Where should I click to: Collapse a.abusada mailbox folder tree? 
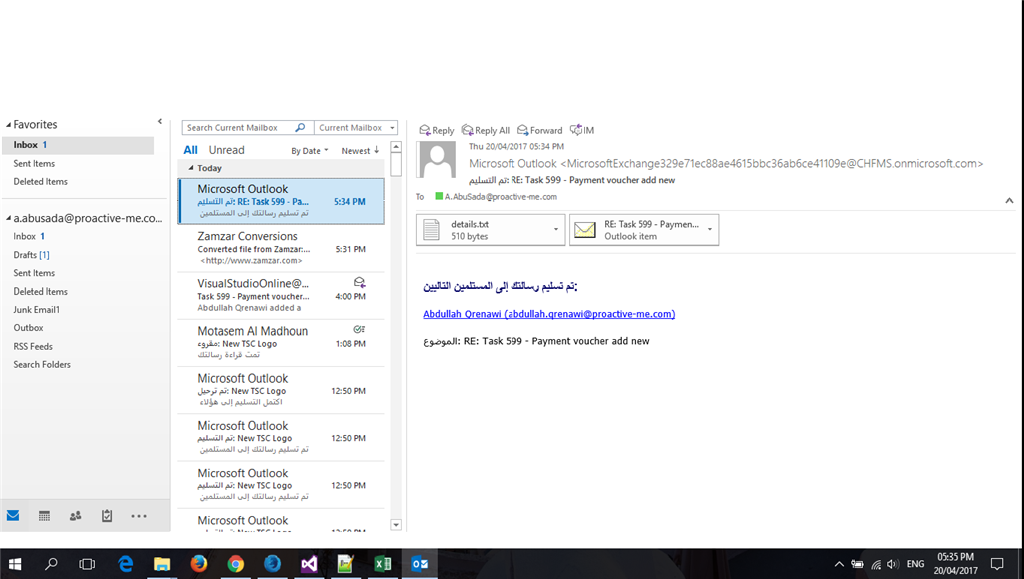click(8, 219)
